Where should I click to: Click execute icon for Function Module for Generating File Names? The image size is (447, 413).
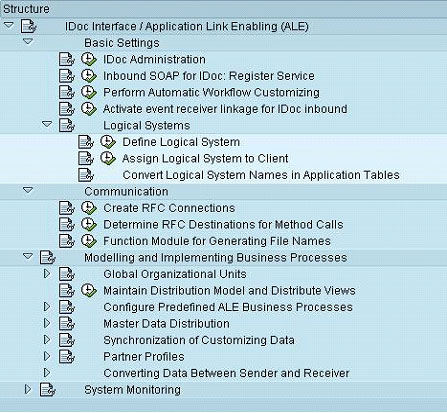(x=89, y=241)
